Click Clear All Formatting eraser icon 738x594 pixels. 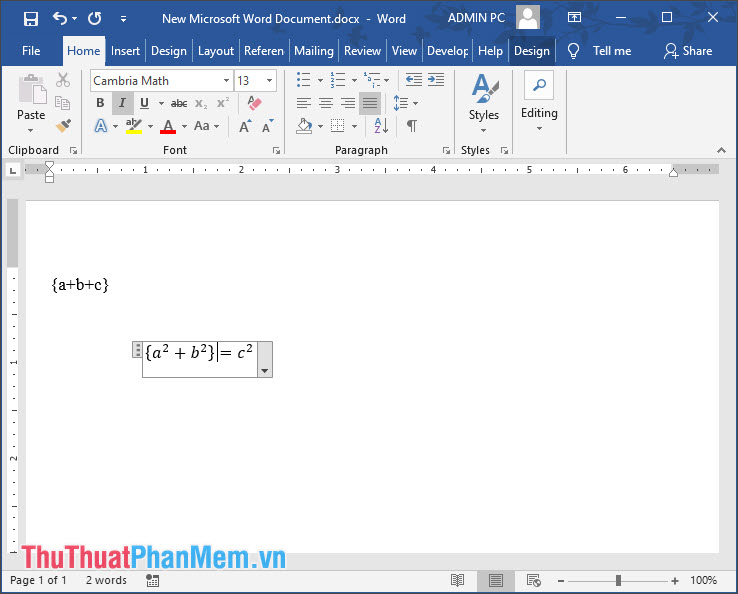point(254,103)
